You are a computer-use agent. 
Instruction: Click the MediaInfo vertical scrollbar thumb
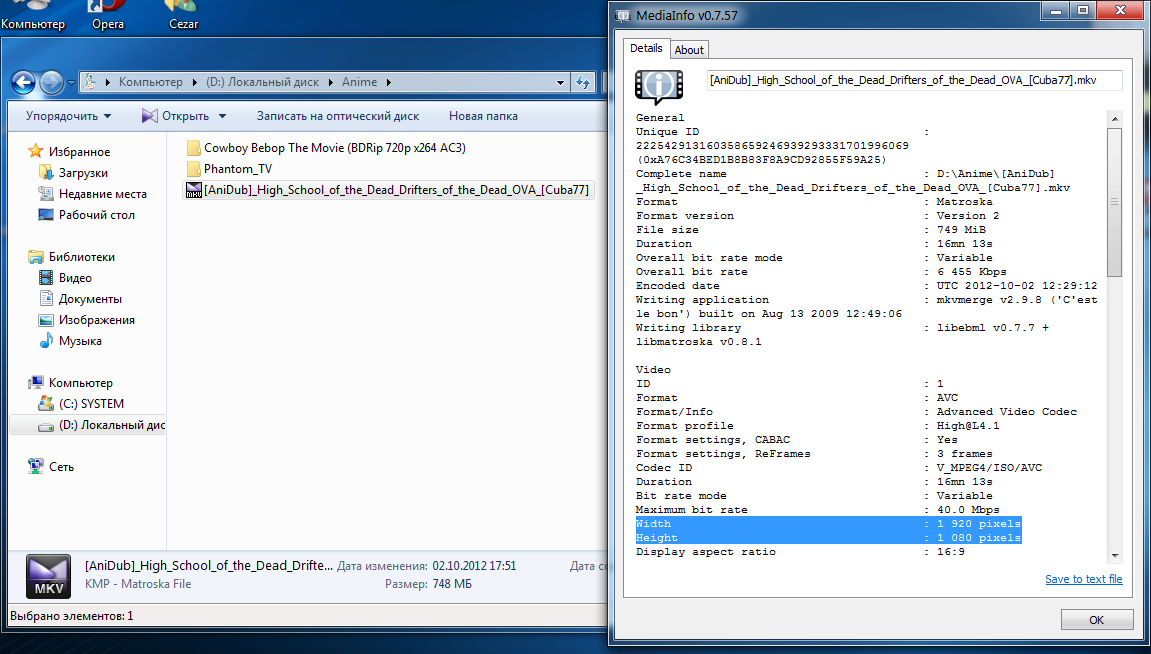[x=1115, y=202]
